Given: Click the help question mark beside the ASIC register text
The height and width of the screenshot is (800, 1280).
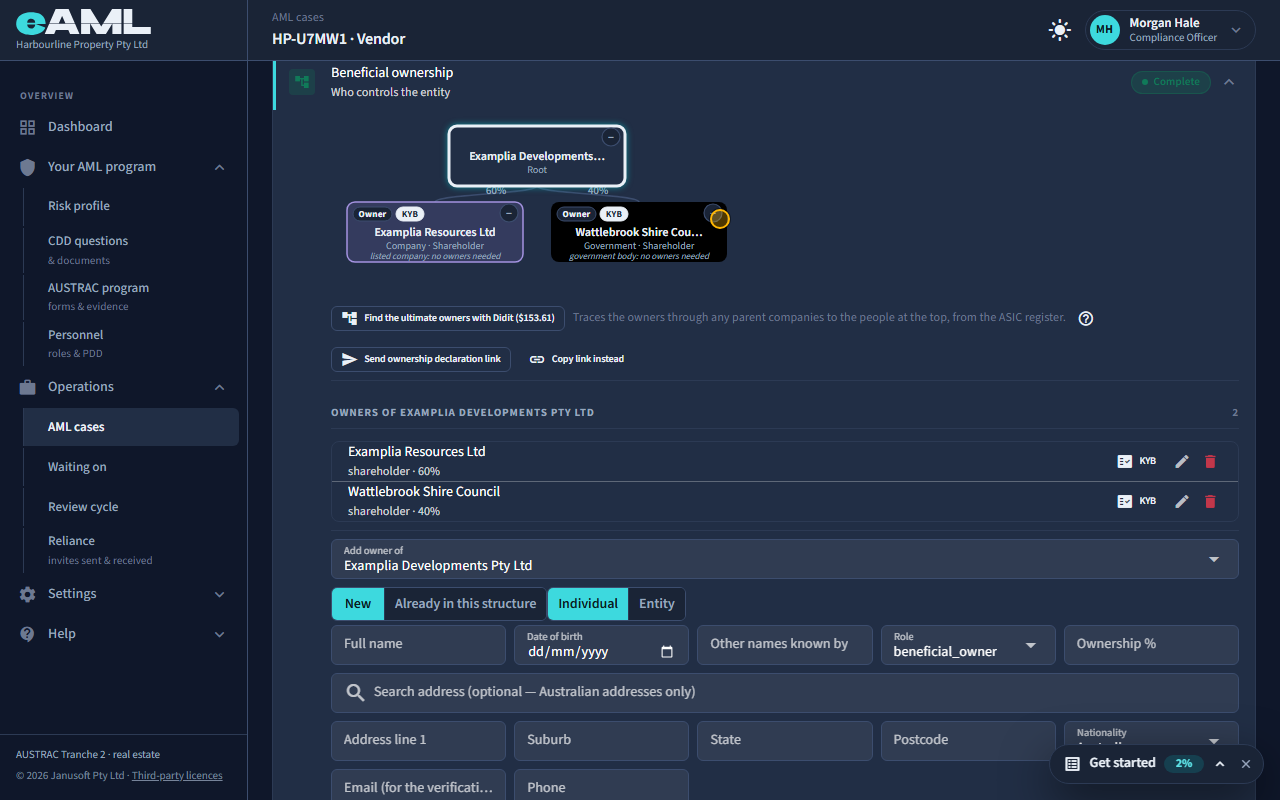Looking at the screenshot, I should (1086, 318).
